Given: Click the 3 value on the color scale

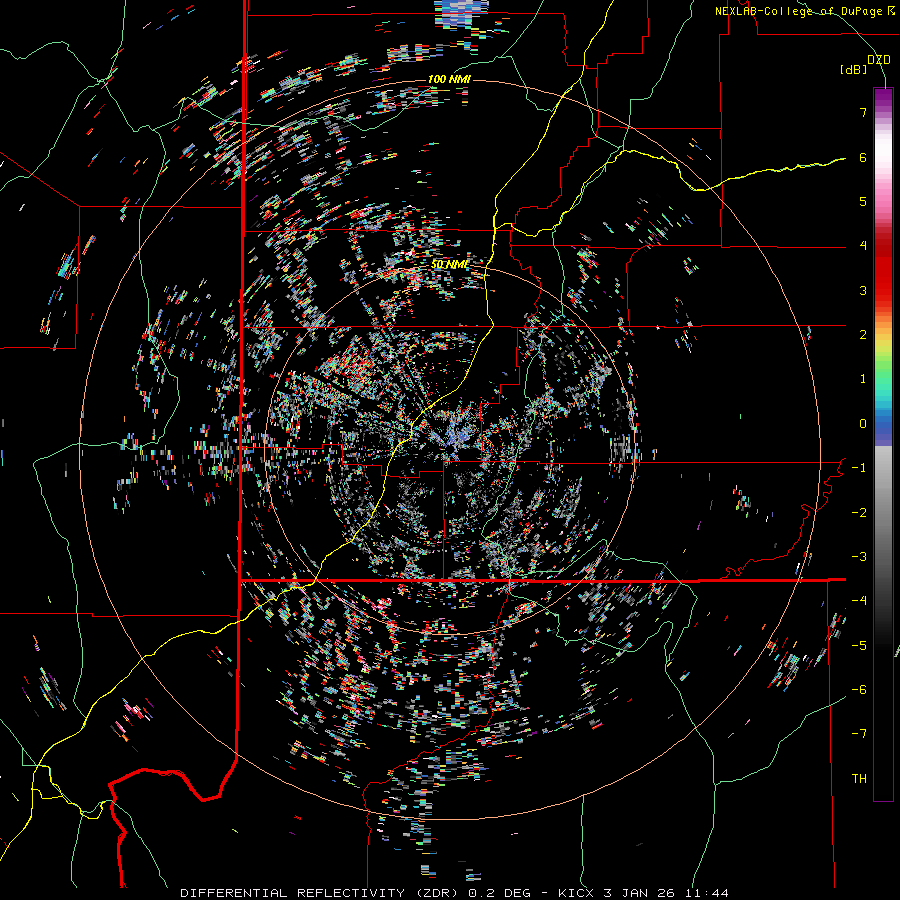Looking at the screenshot, I should [863, 290].
